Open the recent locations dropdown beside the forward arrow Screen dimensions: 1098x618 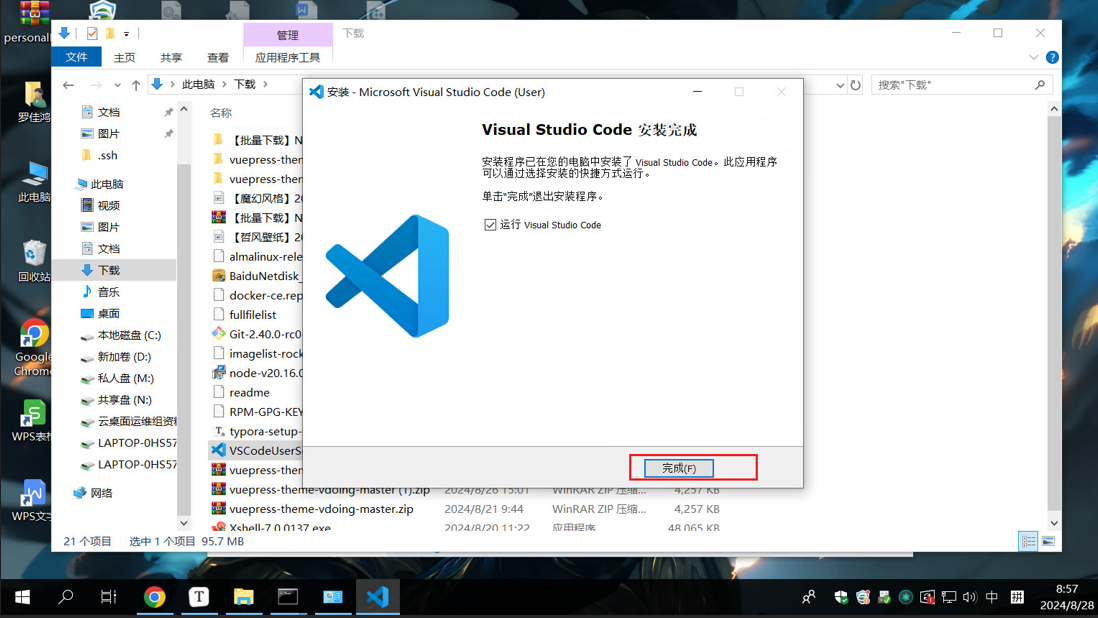(x=117, y=85)
